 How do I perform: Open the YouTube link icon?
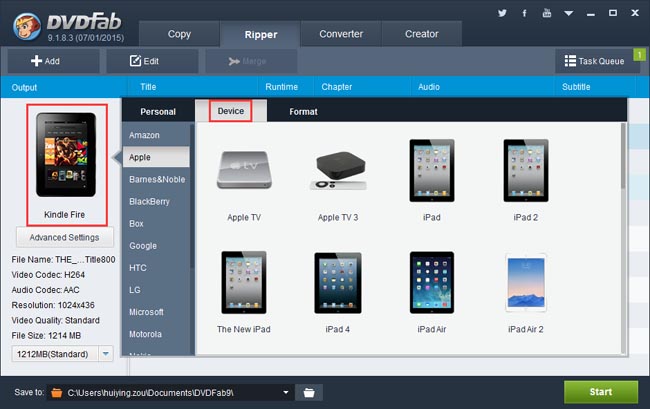point(547,13)
